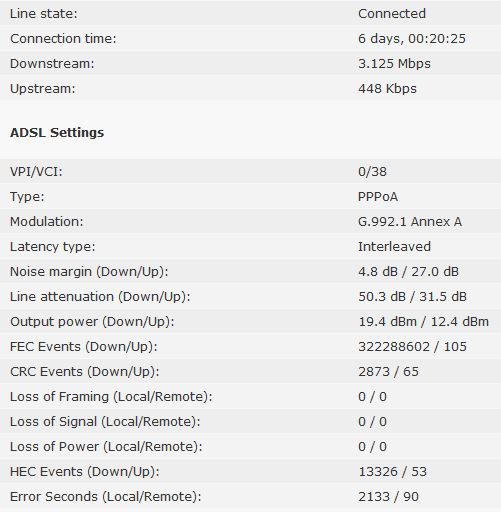Click the Line attenuation values
Image resolution: width=501 pixels, height=512 pixels.
click(x=412, y=297)
